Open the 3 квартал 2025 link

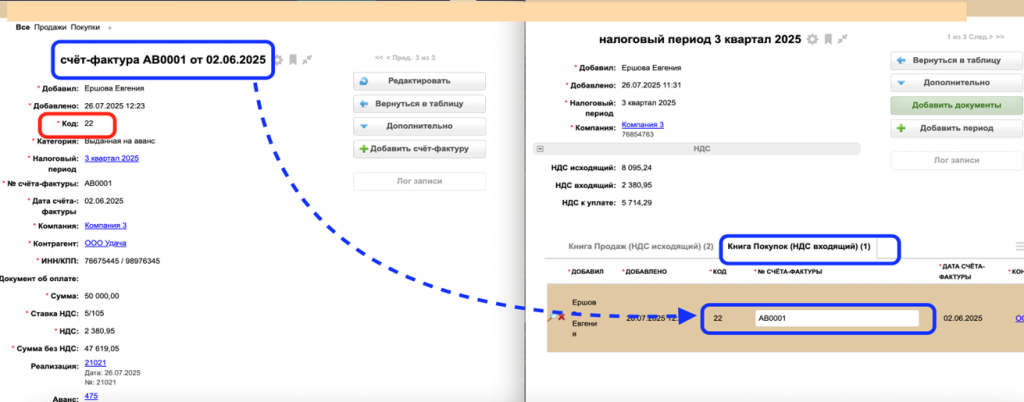pyautogui.click(x=111, y=158)
